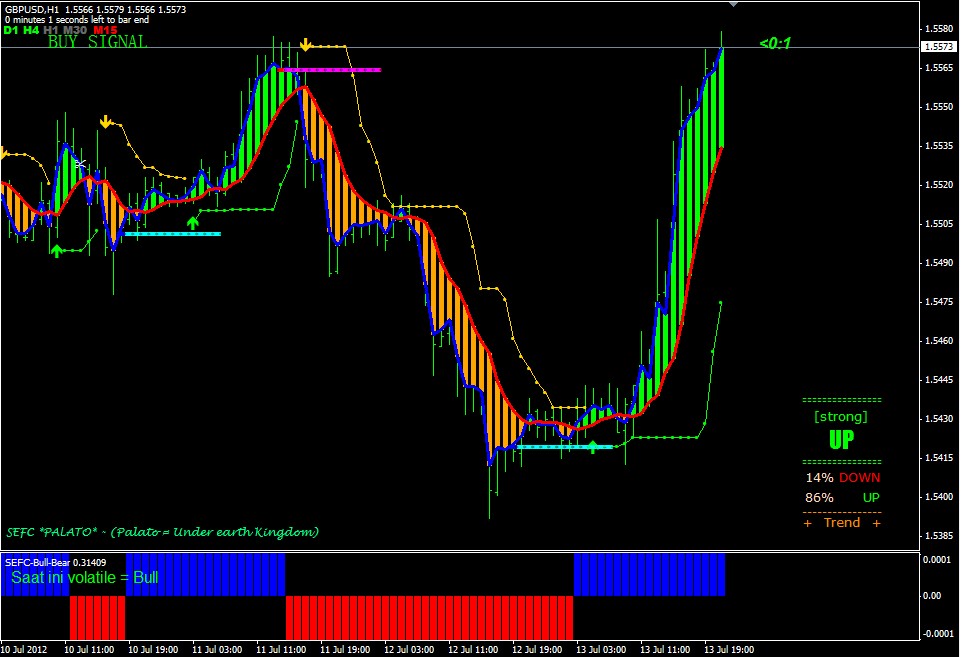Click the BUY SIGNAL text
The height and width of the screenshot is (657, 961).
tap(97, 42)
